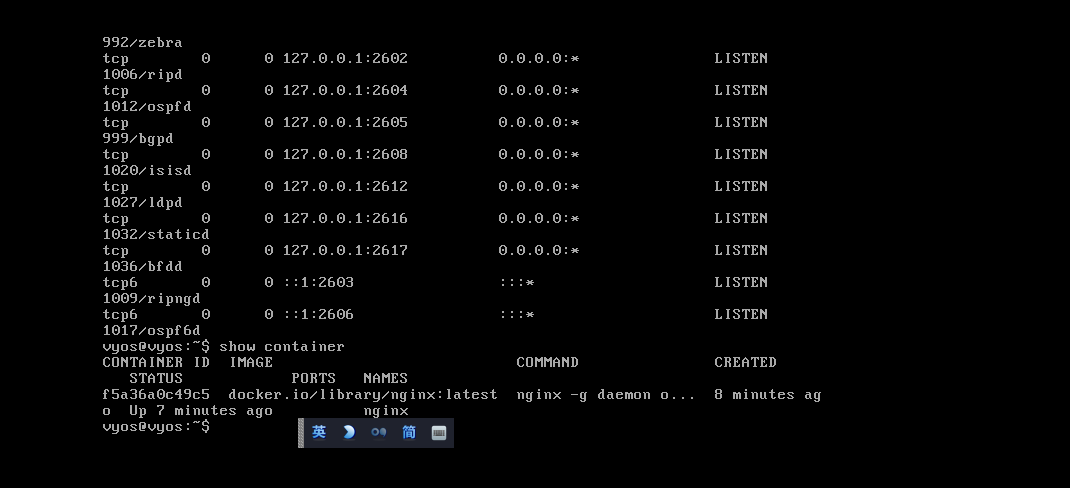1070x488 pixels.
Task: Open the soft keyboard icon on IME bar
Action: pyautogui.click(x=438, y=432)
